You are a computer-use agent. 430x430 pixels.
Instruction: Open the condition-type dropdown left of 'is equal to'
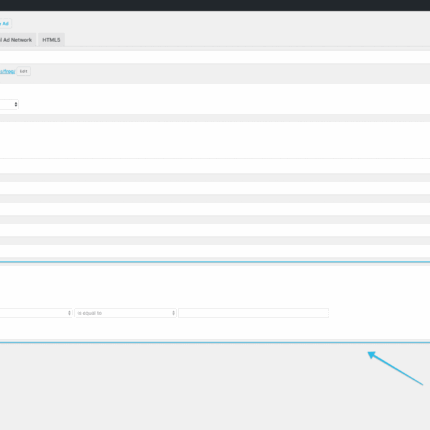point(36,313)
